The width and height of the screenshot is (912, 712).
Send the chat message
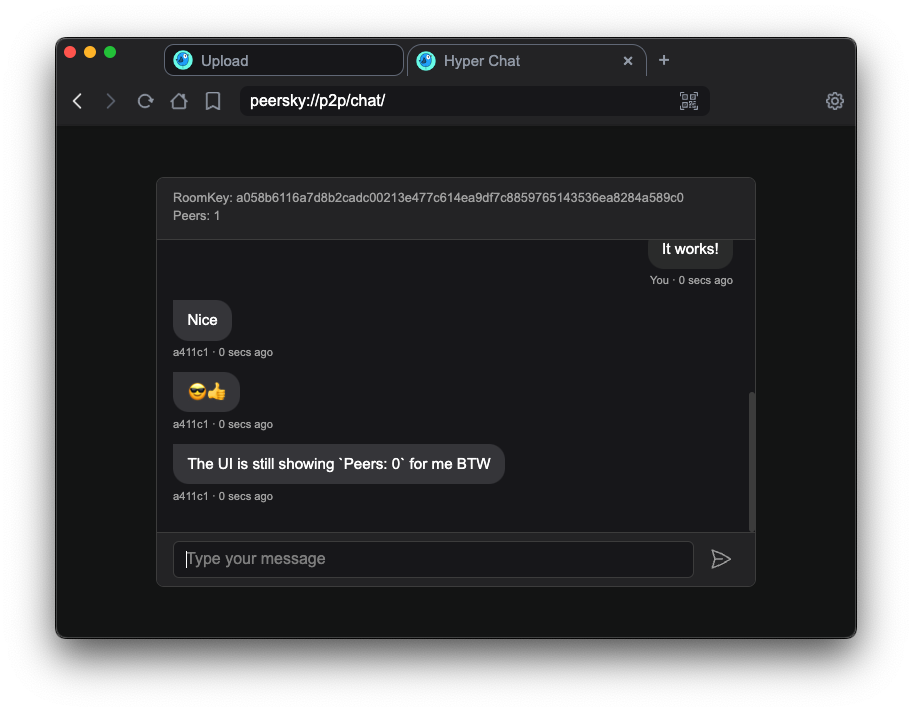[x=721, y=559]
